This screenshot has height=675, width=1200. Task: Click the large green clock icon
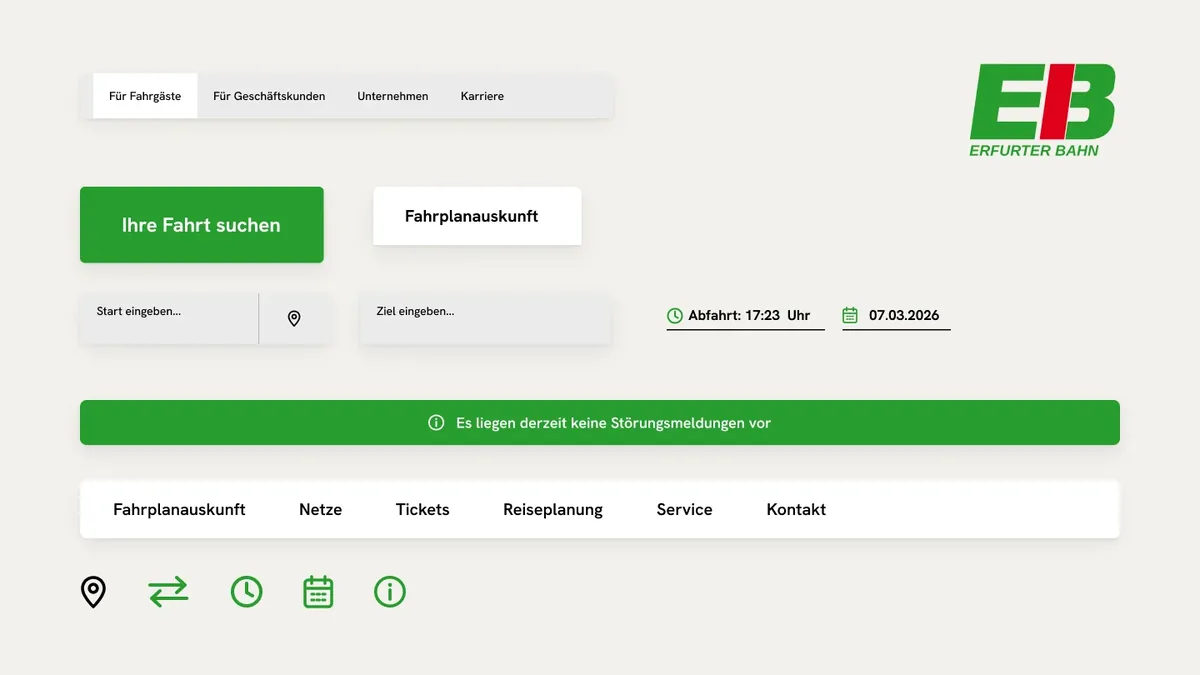(247, 592)
